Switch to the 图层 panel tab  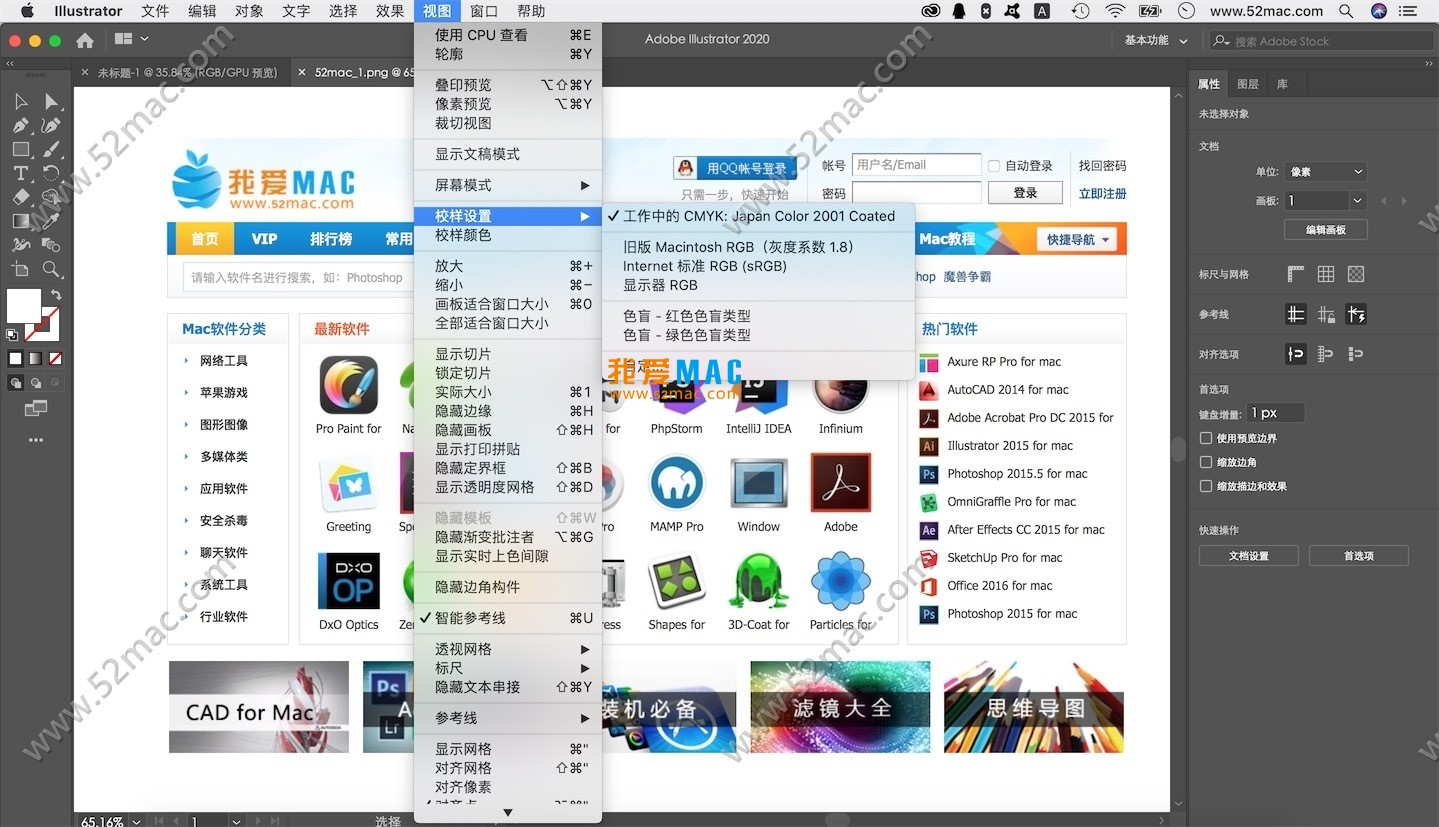(1247, 84)
